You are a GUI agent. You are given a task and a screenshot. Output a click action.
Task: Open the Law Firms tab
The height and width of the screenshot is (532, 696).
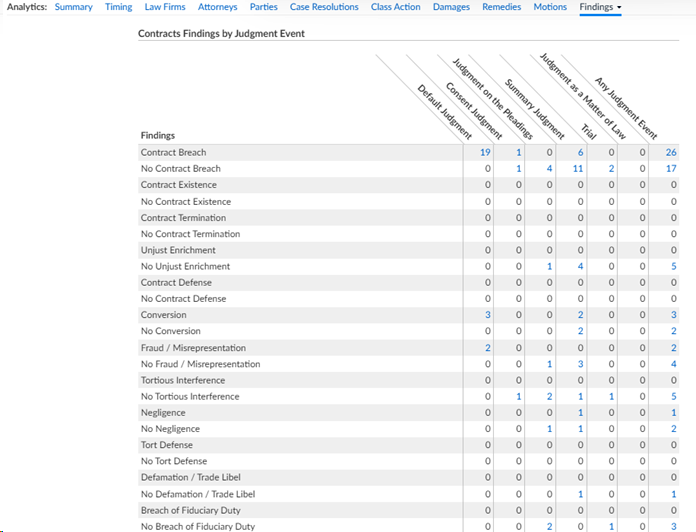[x=165, y=7]
